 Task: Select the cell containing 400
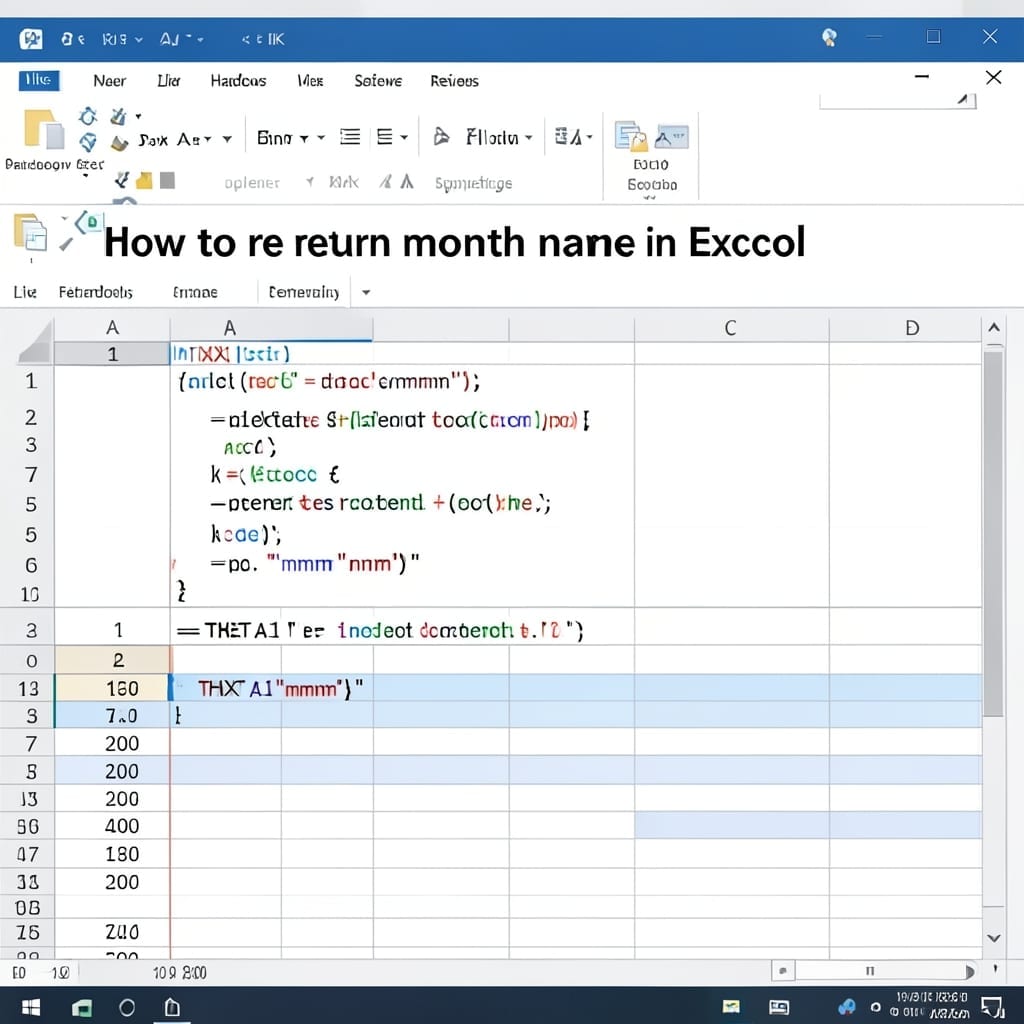coord(112,826)
